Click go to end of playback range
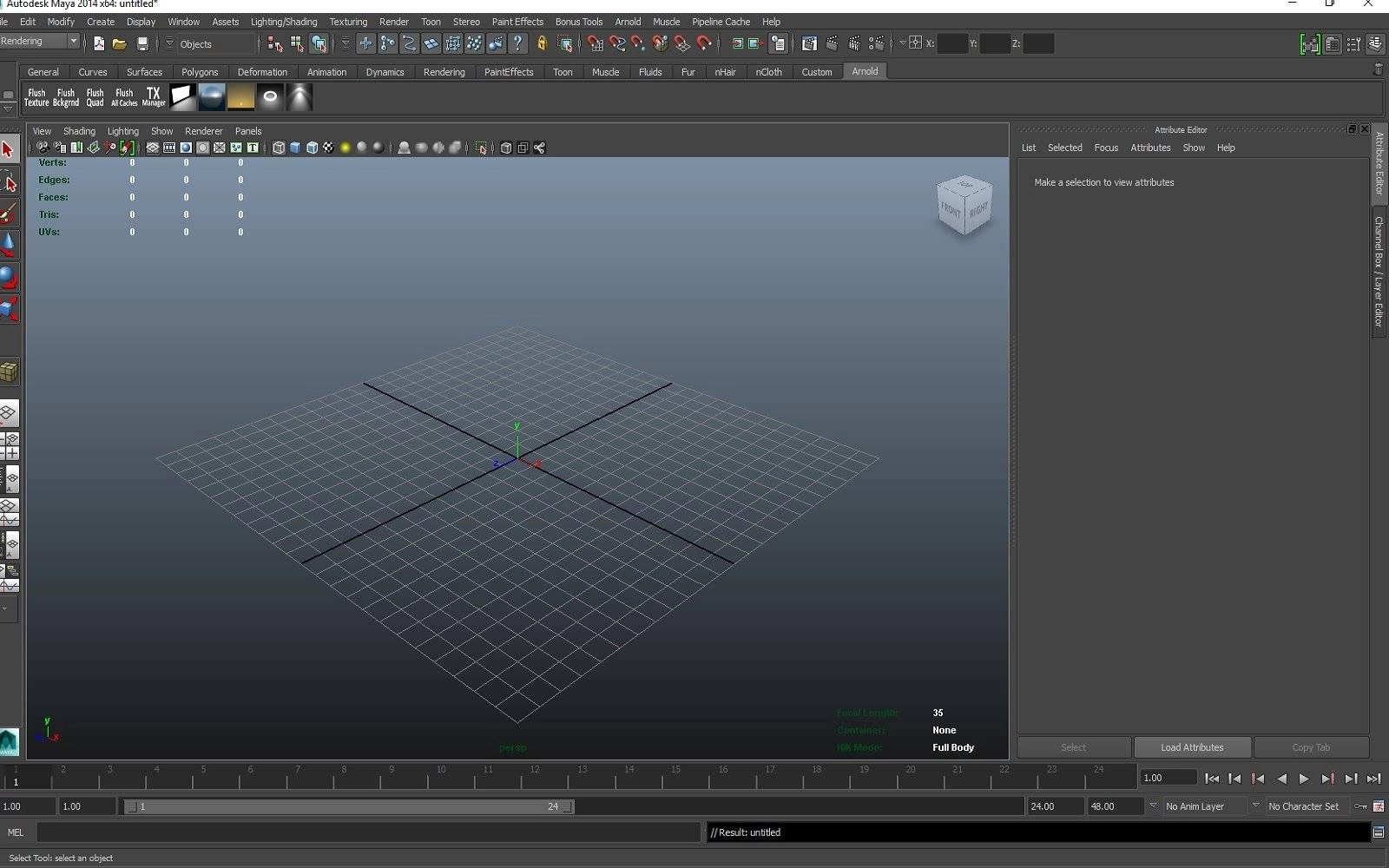This screenshot has height=868, width=1389. 1373,779
